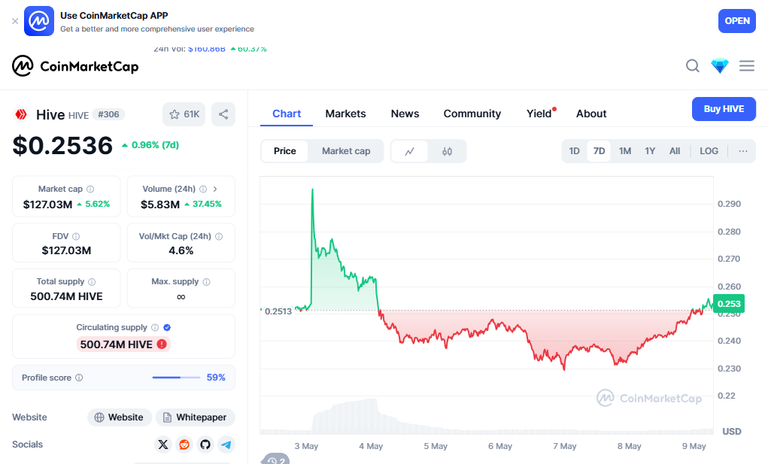Open chart more options ellipsis
This screenshot has width=768, height=464.
click(x=743, y=151)
